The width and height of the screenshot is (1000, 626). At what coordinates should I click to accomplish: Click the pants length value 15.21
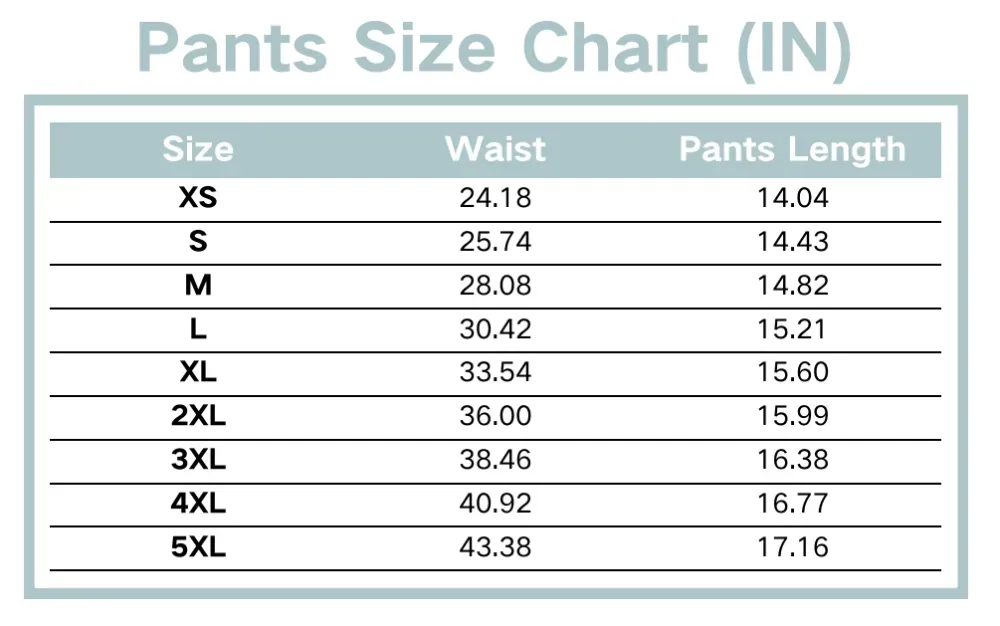click(792, 329)
